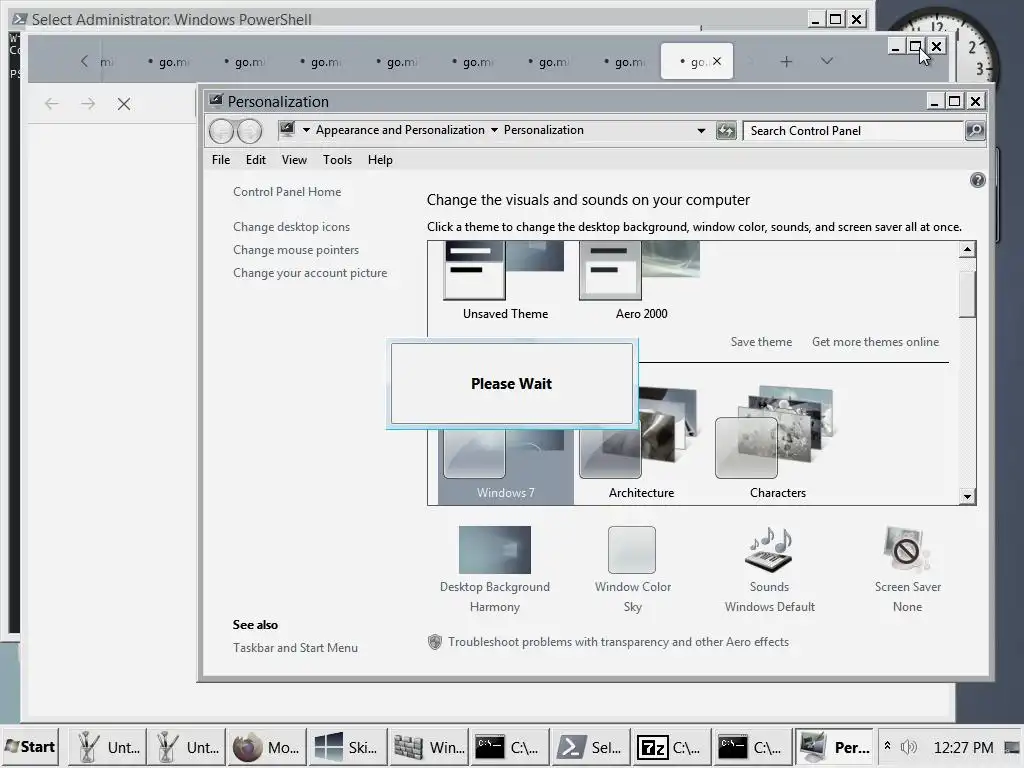
Task: Show hidden tray icons arrow
Action: coord(888,746)
